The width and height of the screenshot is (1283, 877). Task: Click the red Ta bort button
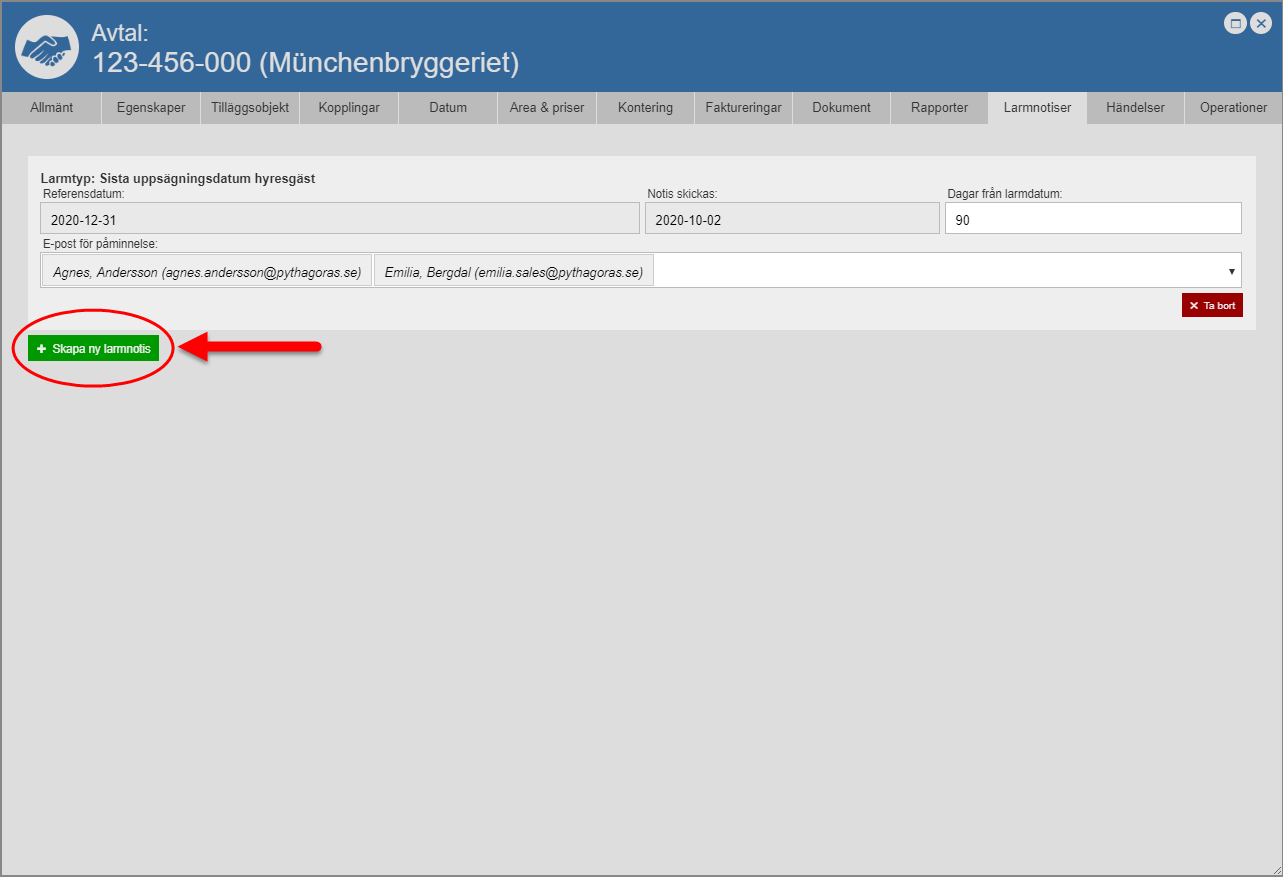tap(1212, 306)
